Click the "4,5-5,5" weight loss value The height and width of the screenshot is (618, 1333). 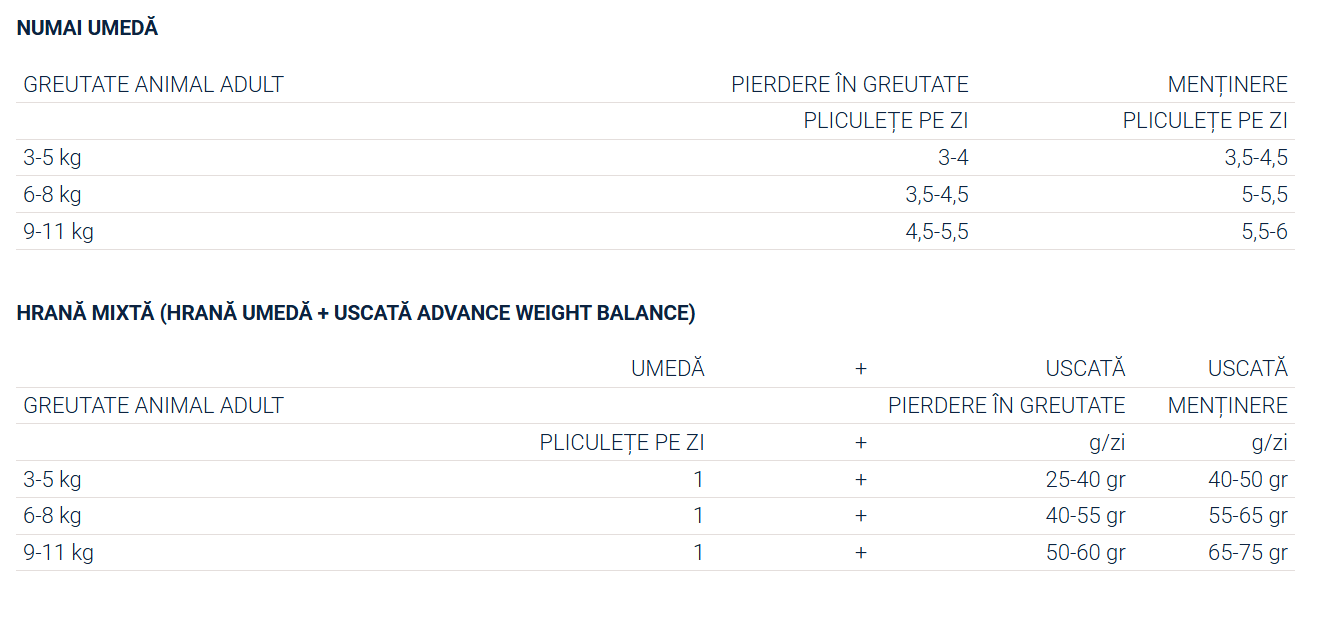pyautogui.click(x=936, y=232)
